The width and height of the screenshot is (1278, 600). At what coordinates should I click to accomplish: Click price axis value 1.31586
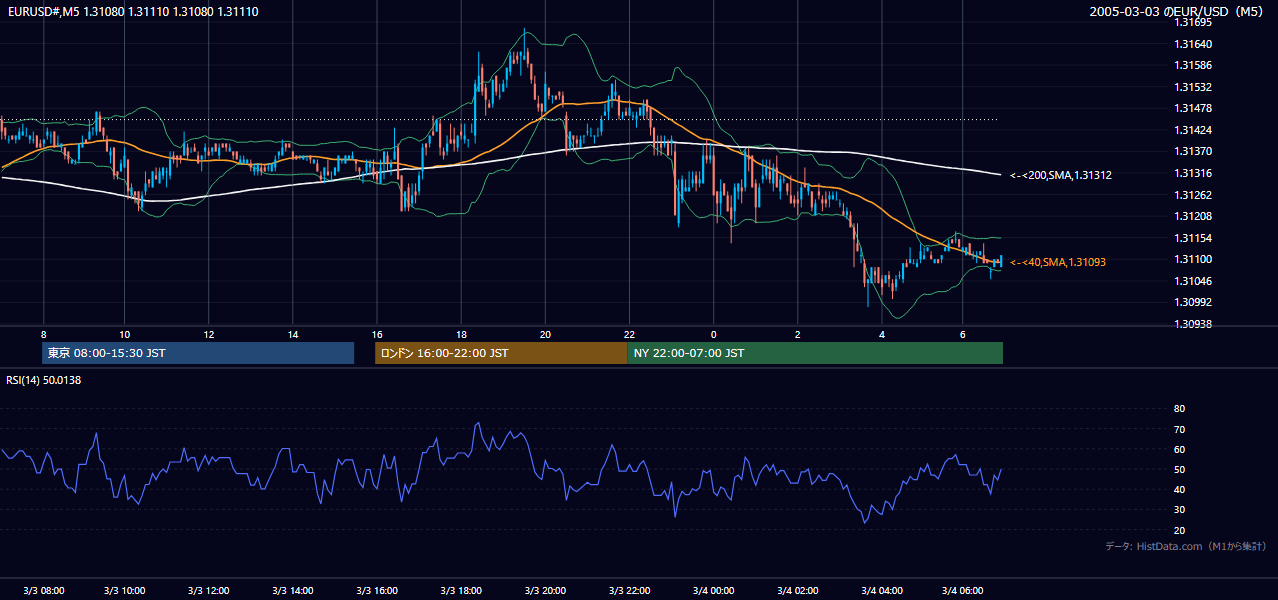point(1194,65)
